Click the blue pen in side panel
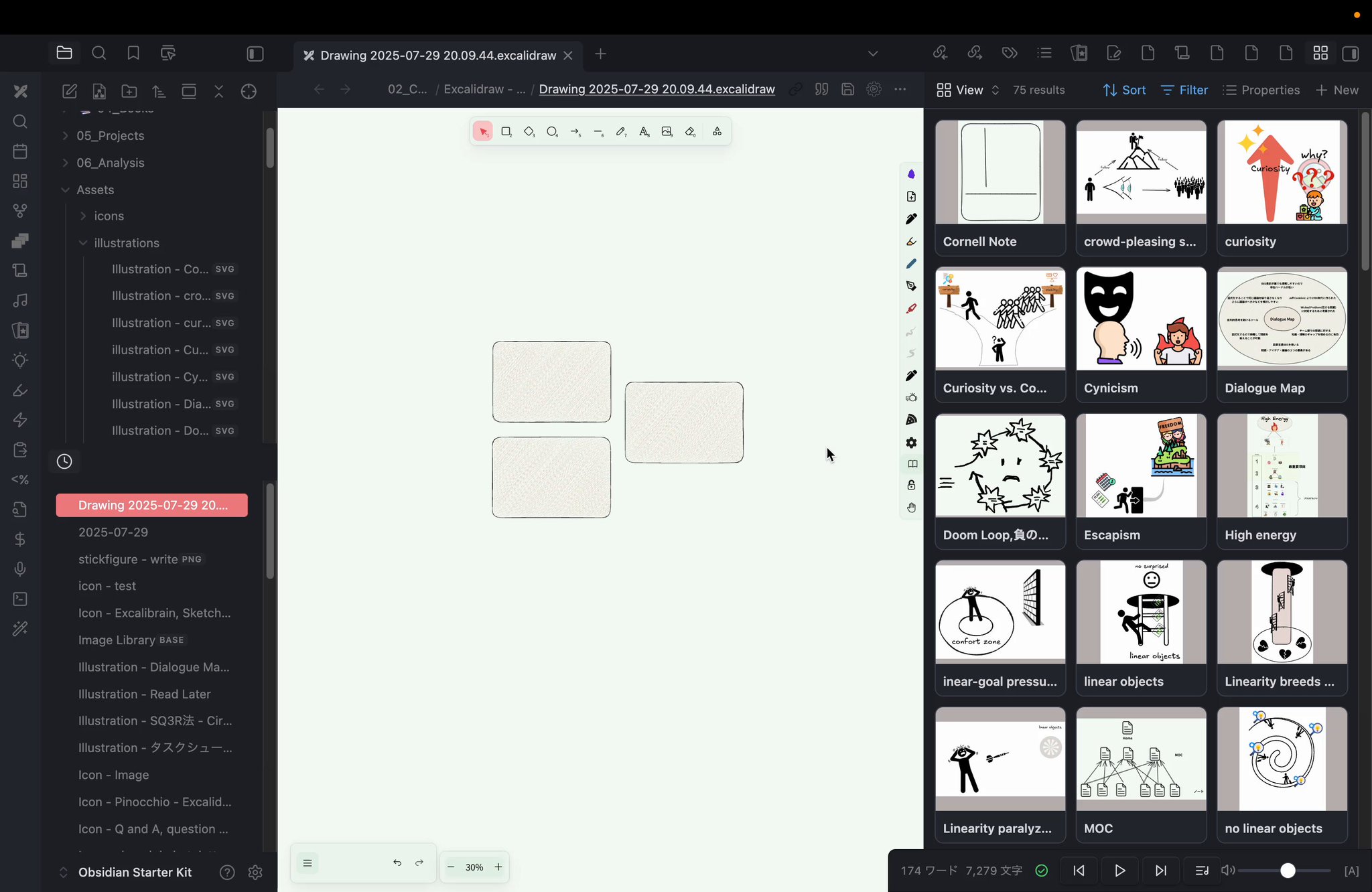Screen dimensions: 1372x892 point(911,264)
